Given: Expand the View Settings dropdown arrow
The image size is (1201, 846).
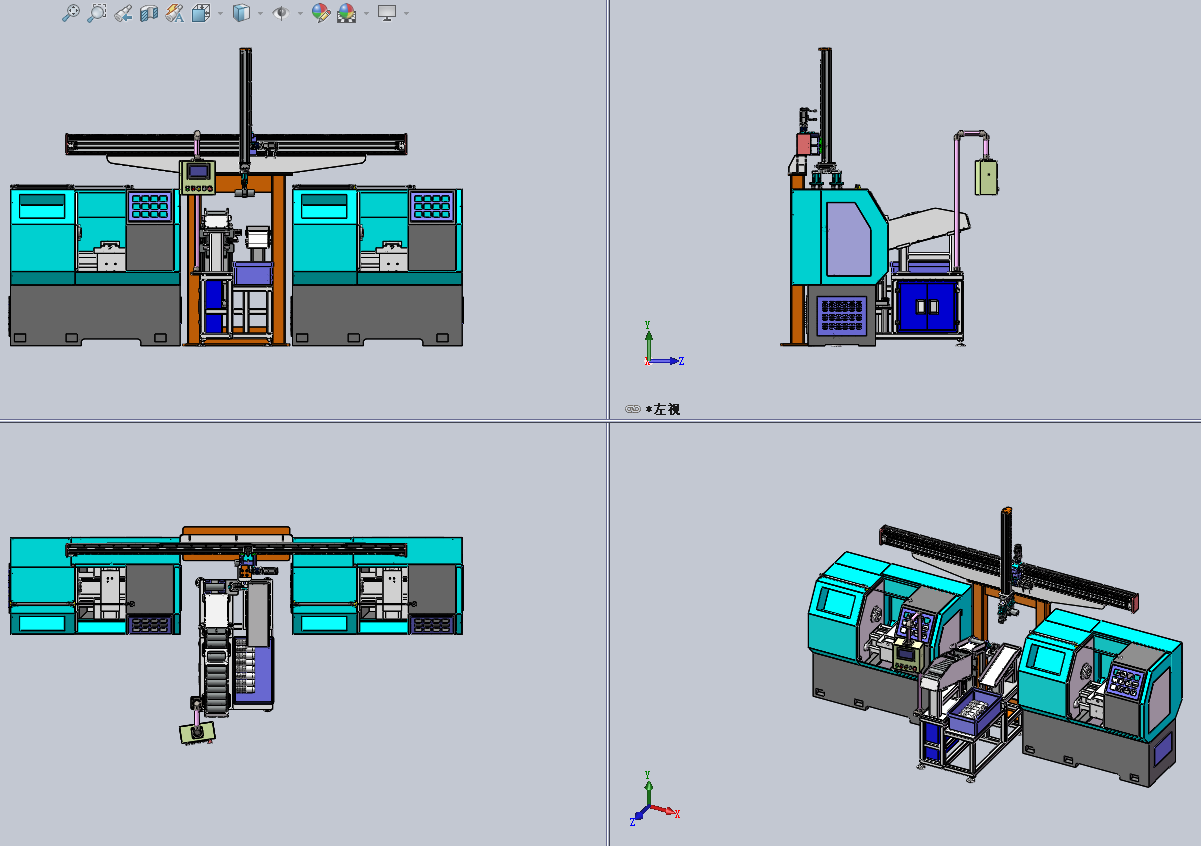Looking at the screenshot, I should click(406, 13).
